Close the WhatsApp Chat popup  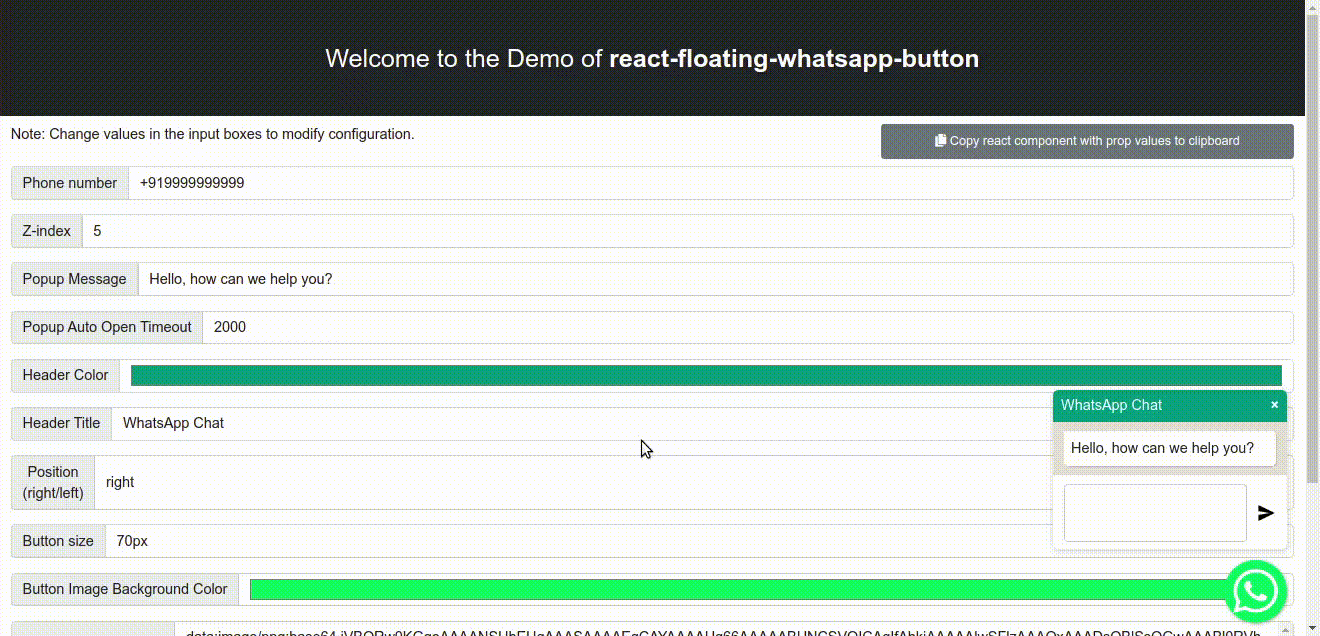point(1274,405)
